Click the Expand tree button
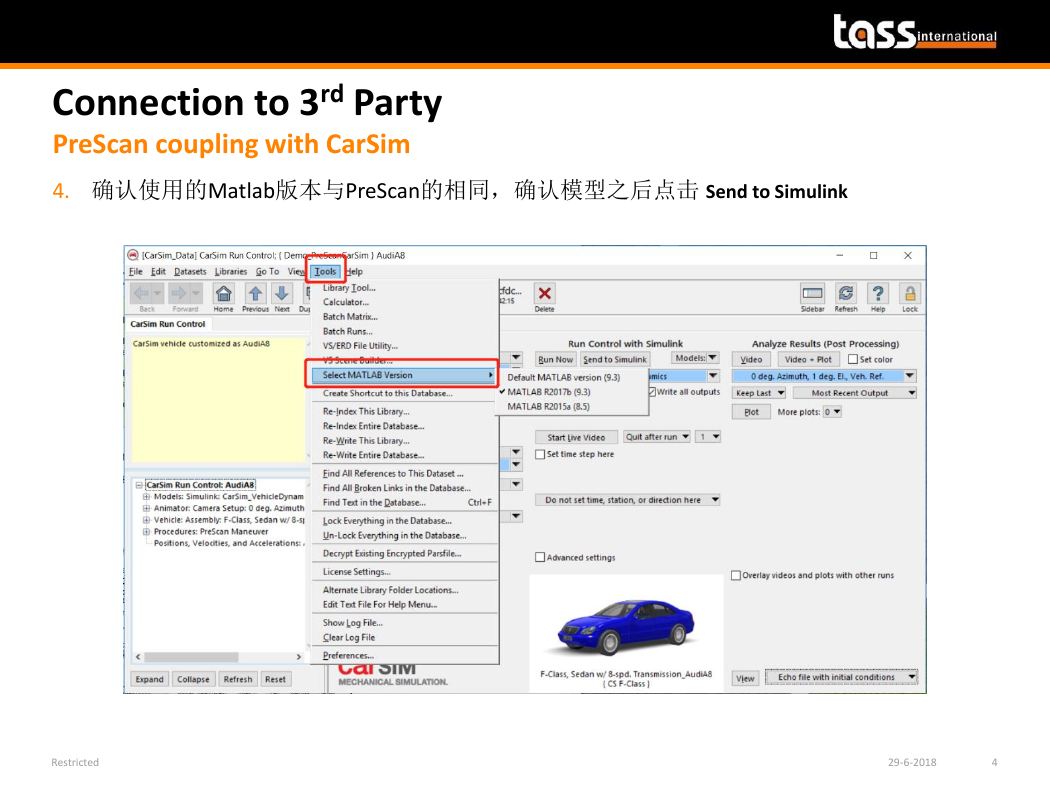The width and height of the screenshot is (1050, 788). pyautogui.click(x=149, y=679)
